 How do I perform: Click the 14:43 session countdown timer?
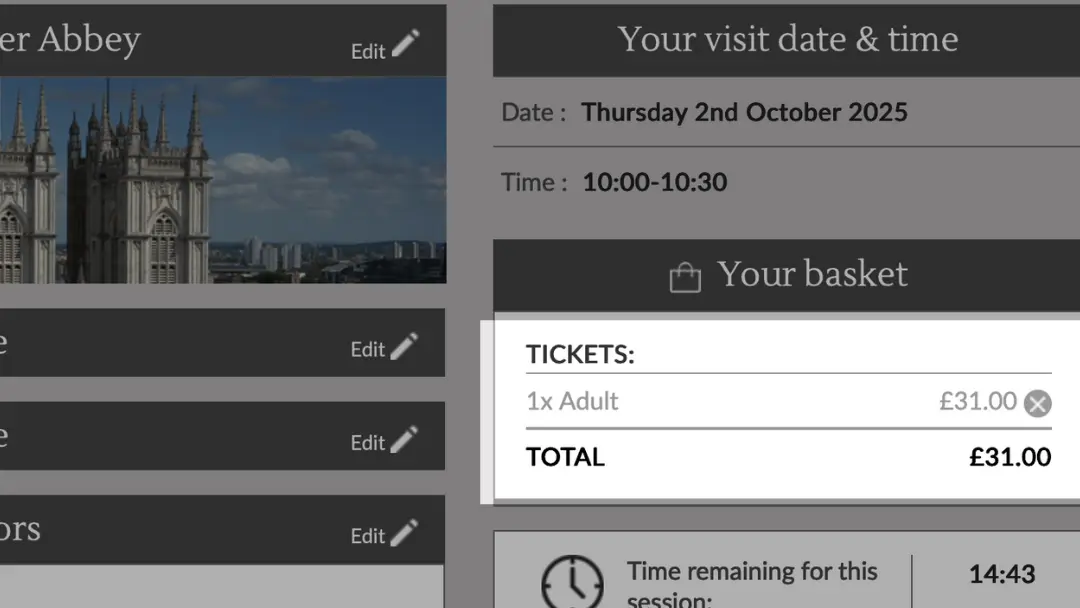pos(1001,574)
